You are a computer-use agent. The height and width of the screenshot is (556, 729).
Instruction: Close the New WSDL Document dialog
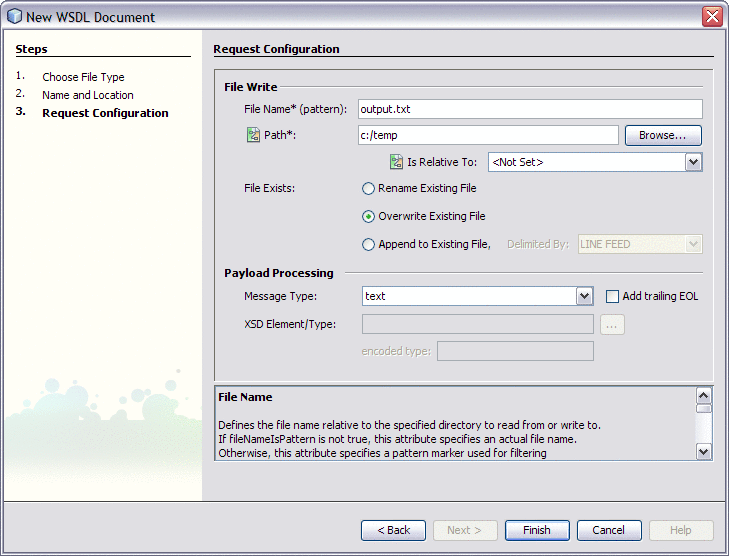(712, 17)
